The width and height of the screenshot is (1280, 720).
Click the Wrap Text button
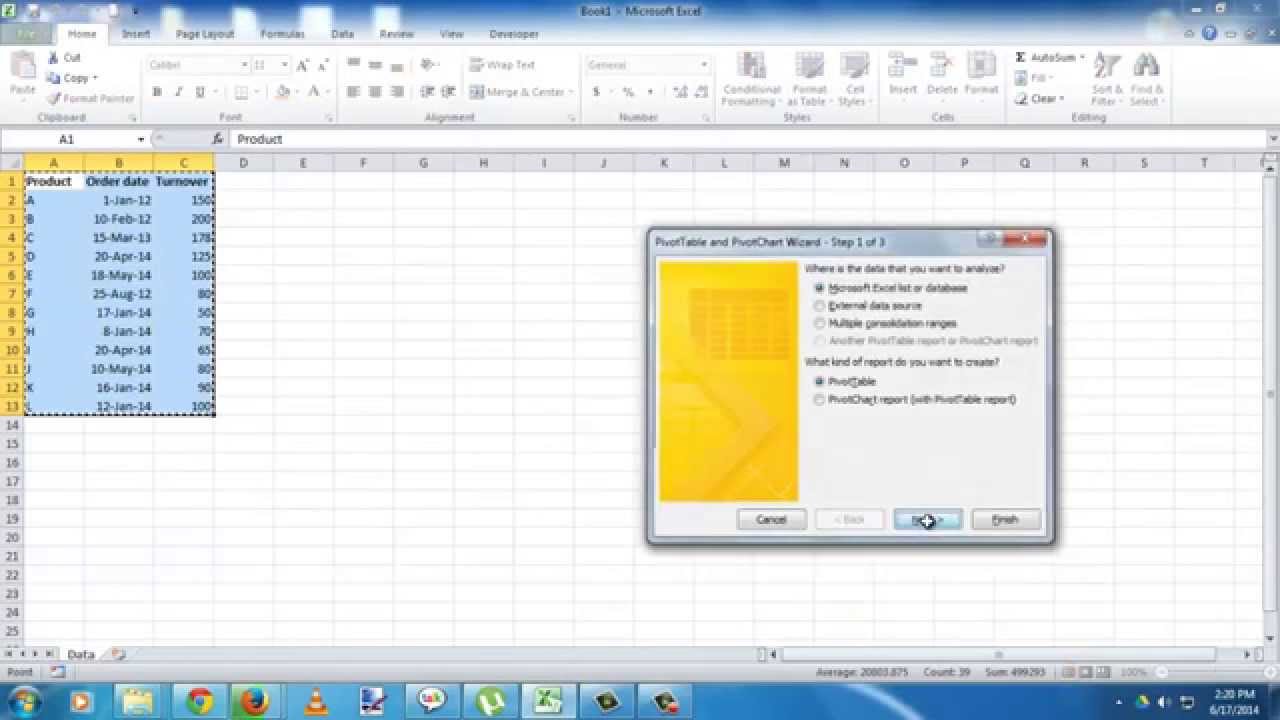503,65
